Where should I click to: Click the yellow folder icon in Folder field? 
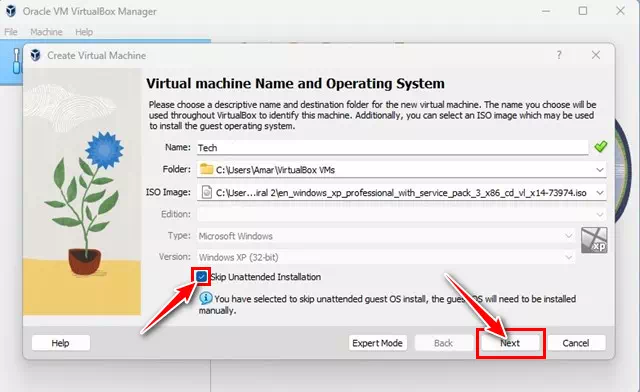tap(207, 169)
